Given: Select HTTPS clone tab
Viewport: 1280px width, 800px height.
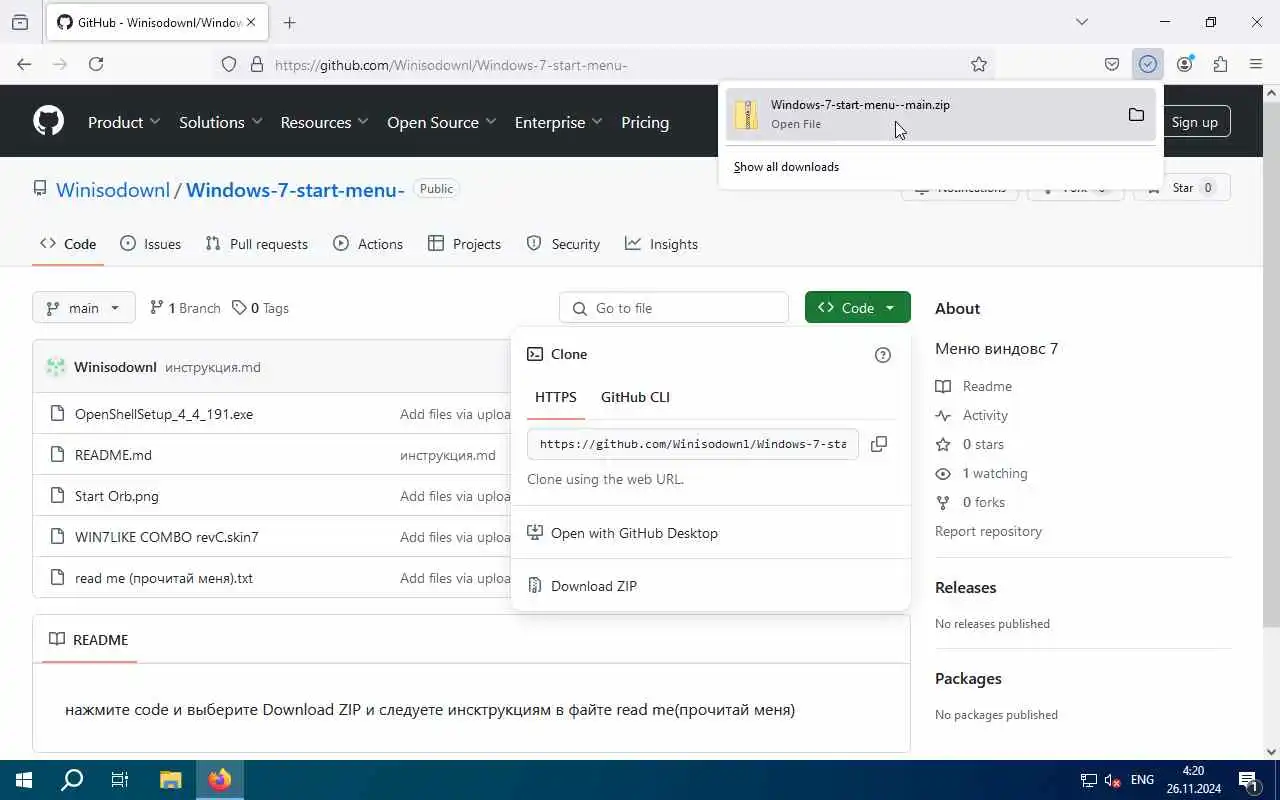Looking at the screenshot, I should tap(556, 397).
